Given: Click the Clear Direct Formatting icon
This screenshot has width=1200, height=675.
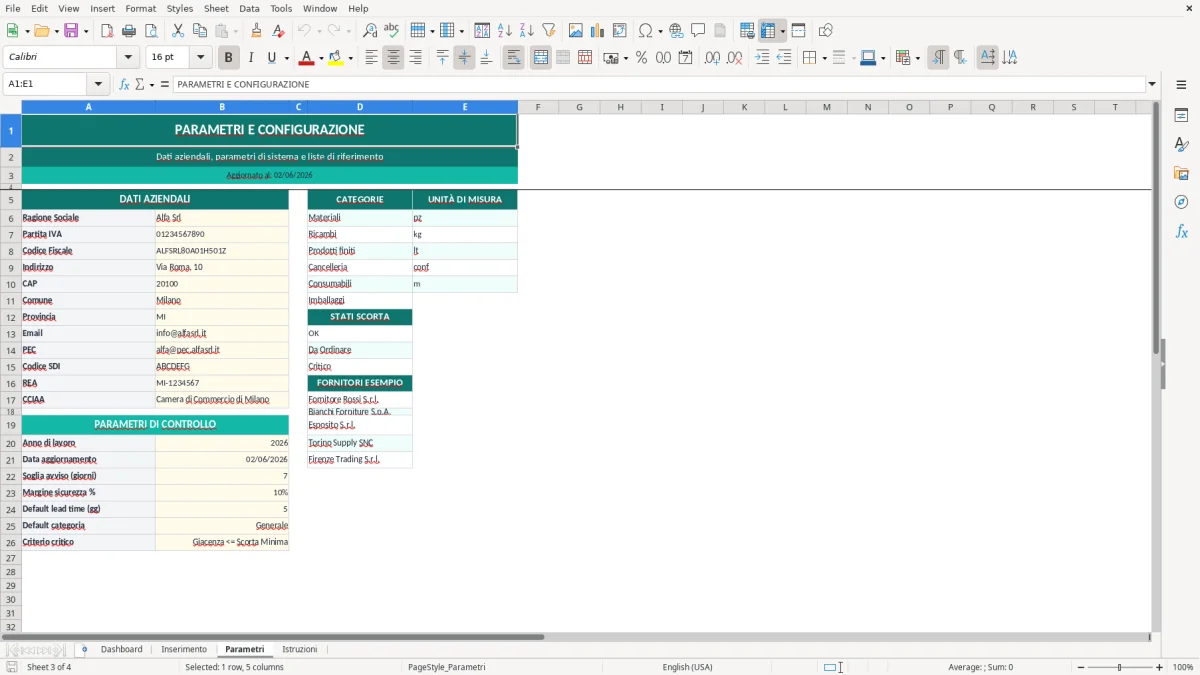Looking at the screenshot, I should [x=278, y=31].
